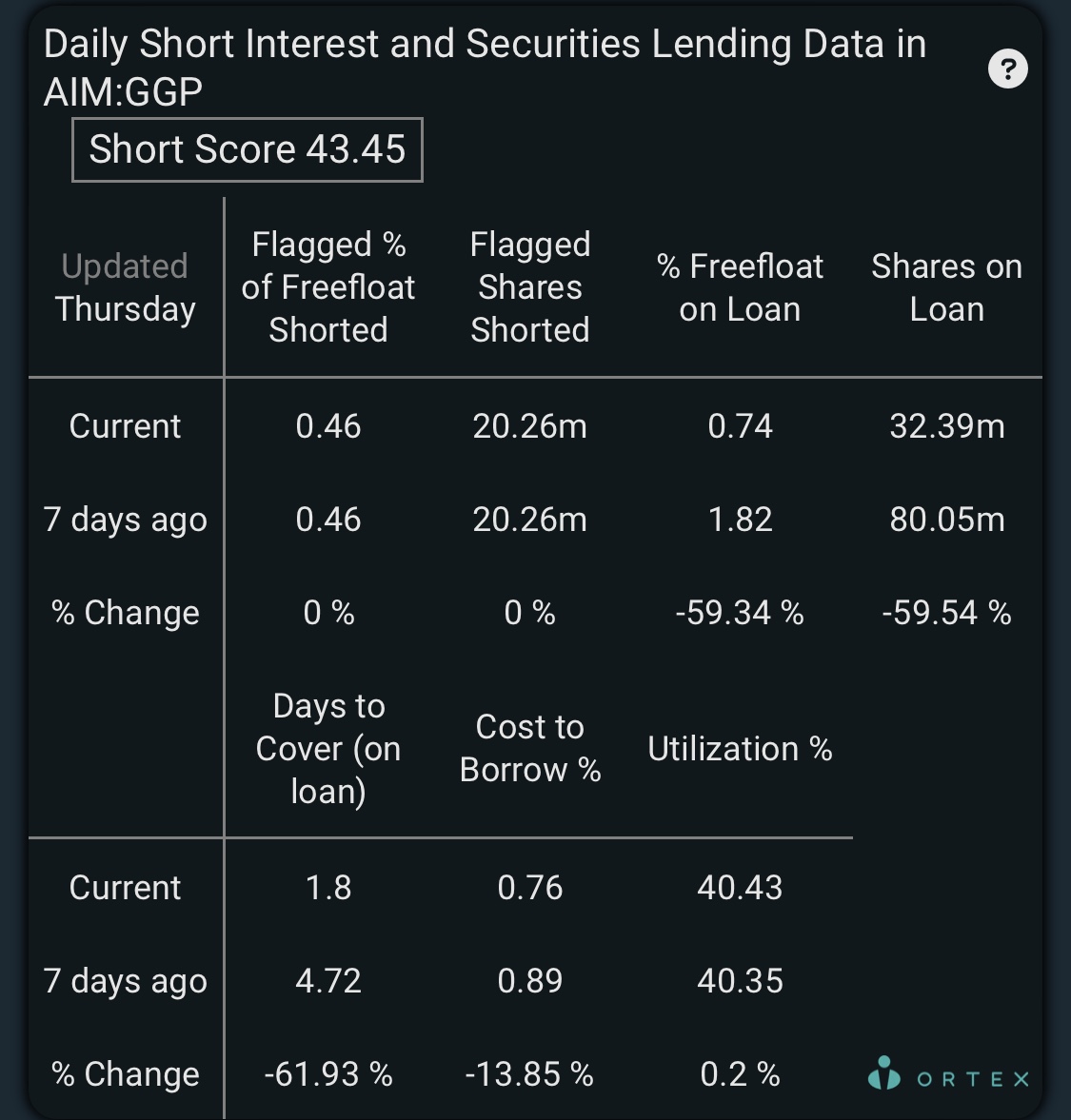This screenshot has width=1071, height=1120.
Task: Select the 80.05m shares on loan value
Action: coord(946,520)
